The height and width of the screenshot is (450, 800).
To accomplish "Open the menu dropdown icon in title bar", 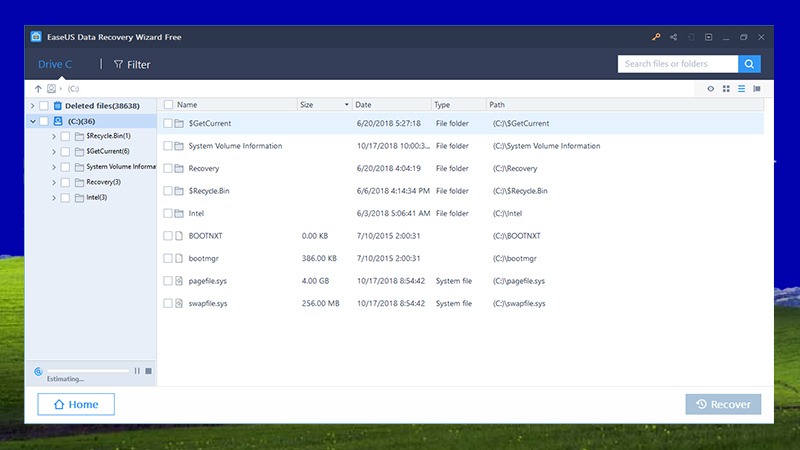I will click(709, 37).
